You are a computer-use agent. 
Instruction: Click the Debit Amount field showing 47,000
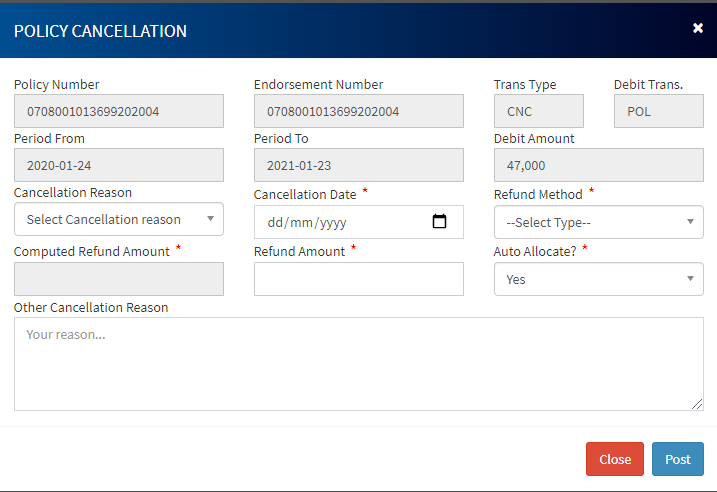click(x=598, y=165)
